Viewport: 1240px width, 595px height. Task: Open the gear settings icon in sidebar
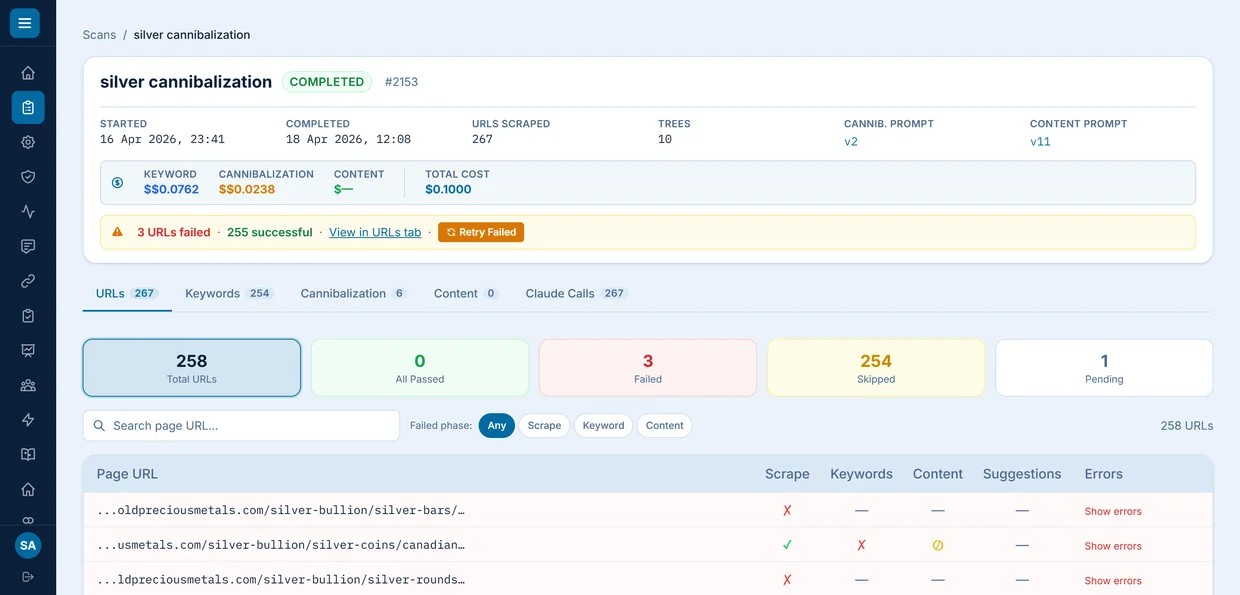[28, 142]
